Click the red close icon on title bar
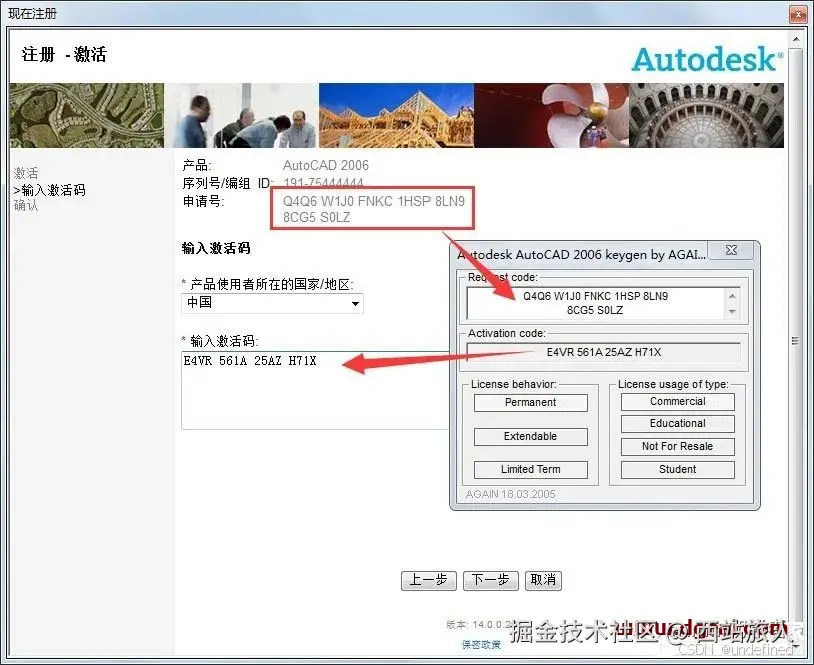Image resolution: width=814 pixels, height=665 pixels. (797, 12)
